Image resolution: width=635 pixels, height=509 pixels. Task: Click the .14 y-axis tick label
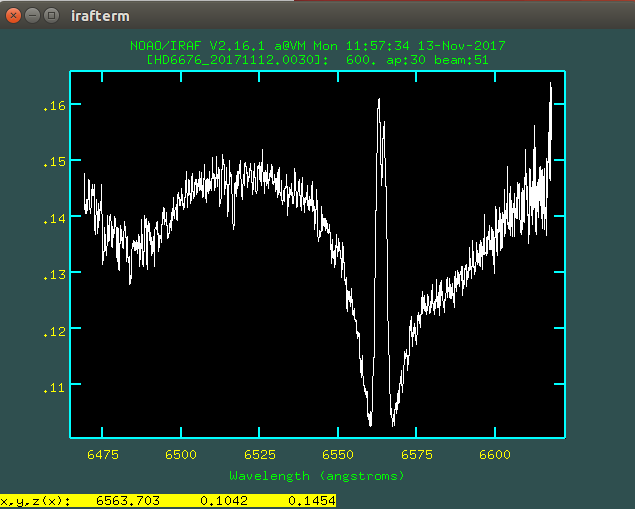54,217
